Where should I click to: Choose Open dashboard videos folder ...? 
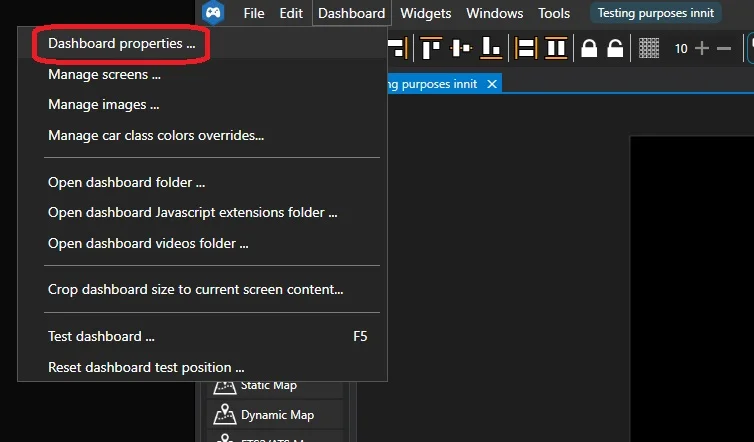(x=202, y=243)
